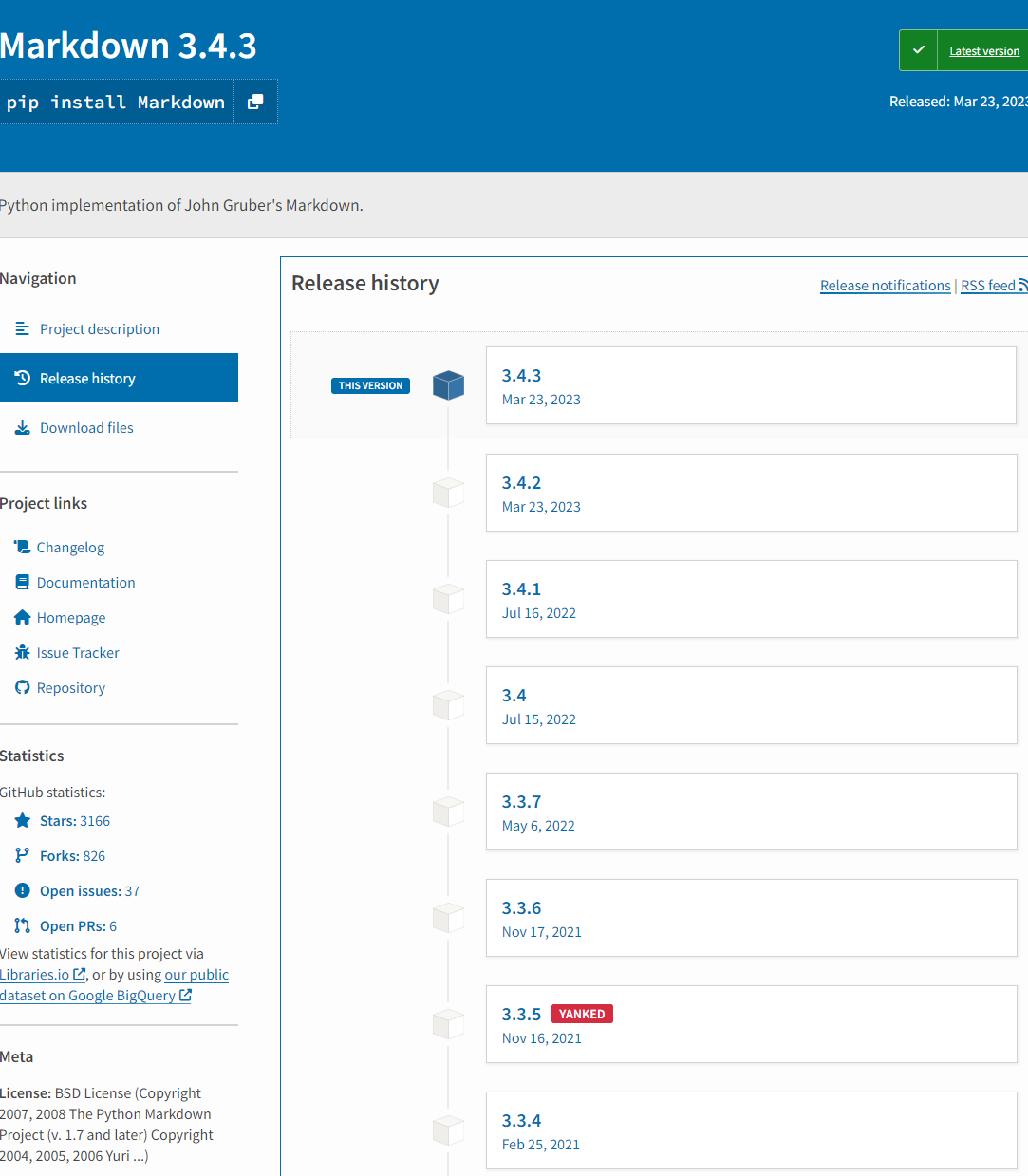Click the white cube beside release 3.3.7
Image resolution: width=1028 pixels, height=1176 pixels.
(x=448, y=812)
